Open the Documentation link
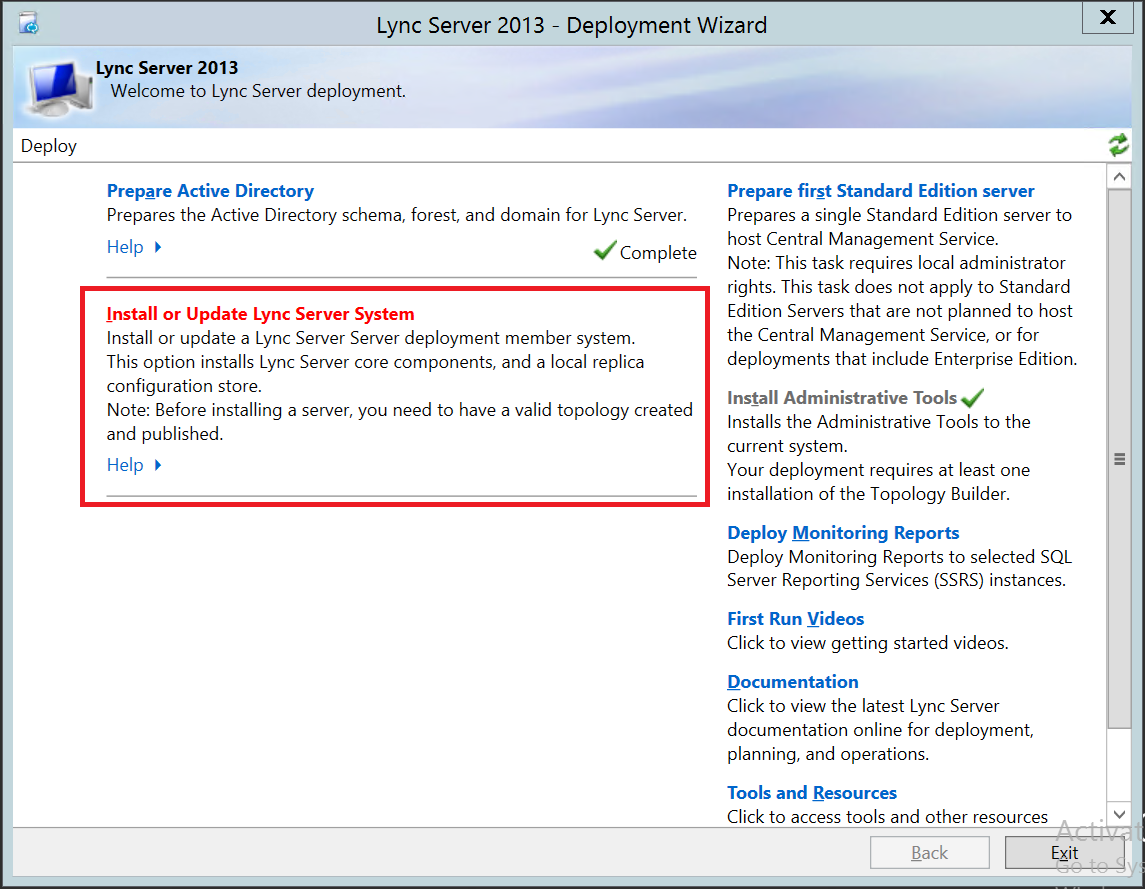 tap(793, 682)
